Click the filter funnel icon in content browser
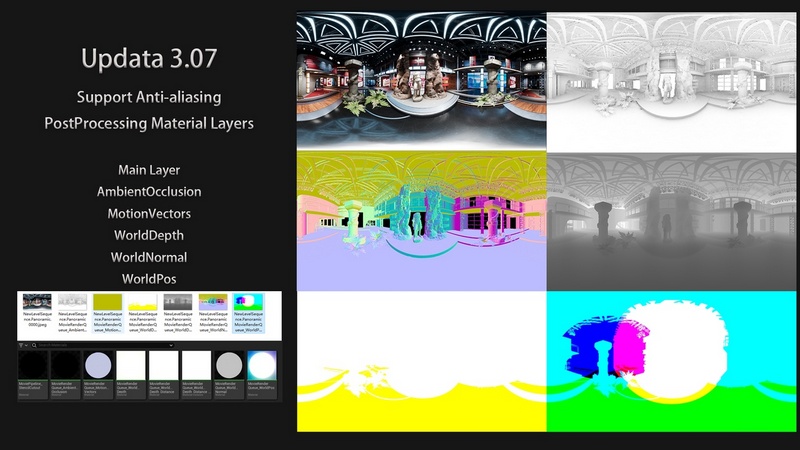 (x=23, y=345)
